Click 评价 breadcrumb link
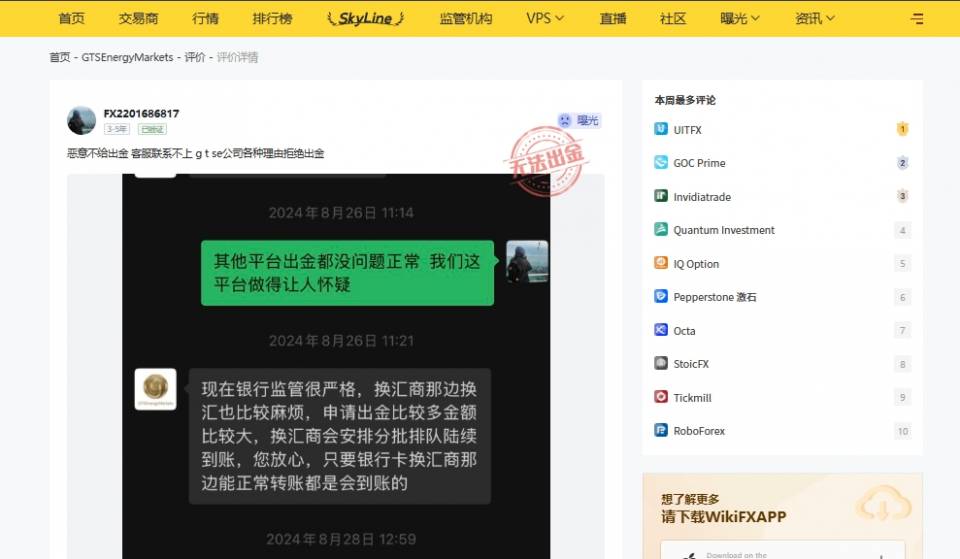Image resolution: width=960 pixels, height=559 pixels. [195, 57]
